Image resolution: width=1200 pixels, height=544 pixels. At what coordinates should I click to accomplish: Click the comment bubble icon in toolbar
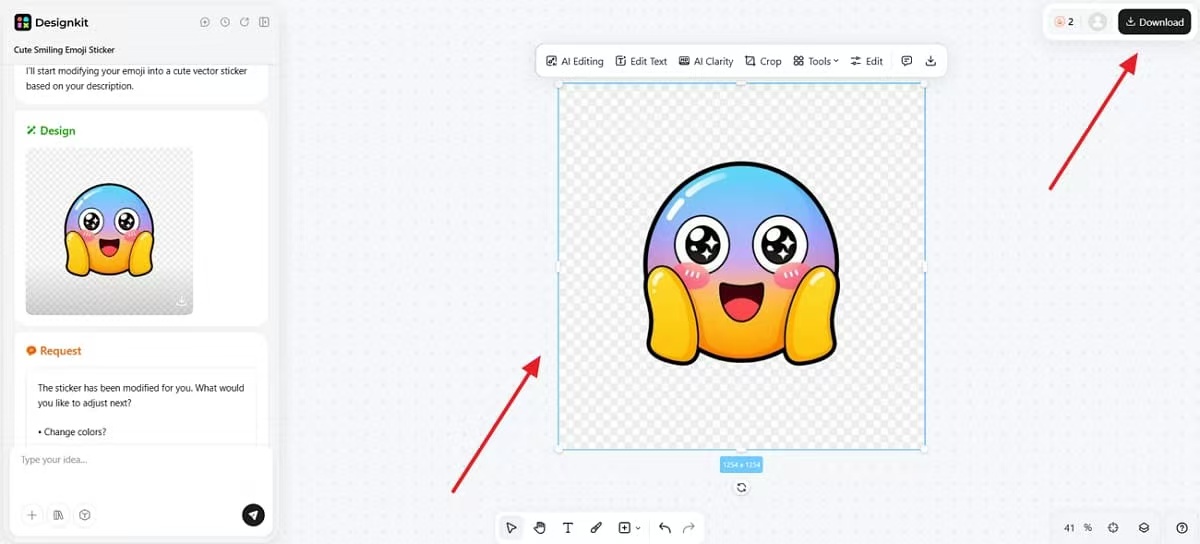907,61
